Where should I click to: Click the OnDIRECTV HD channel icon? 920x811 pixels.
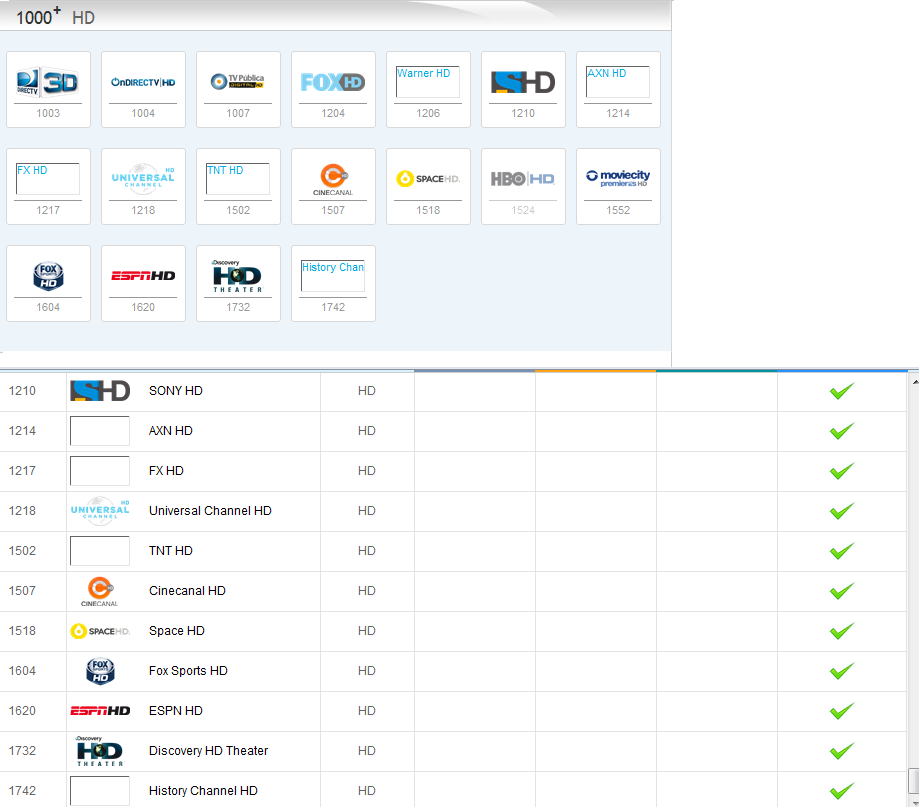142,82
